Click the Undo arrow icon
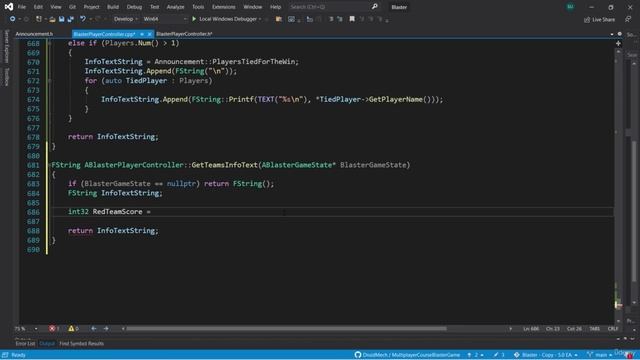Screen dimensions: 640x360 83,19
